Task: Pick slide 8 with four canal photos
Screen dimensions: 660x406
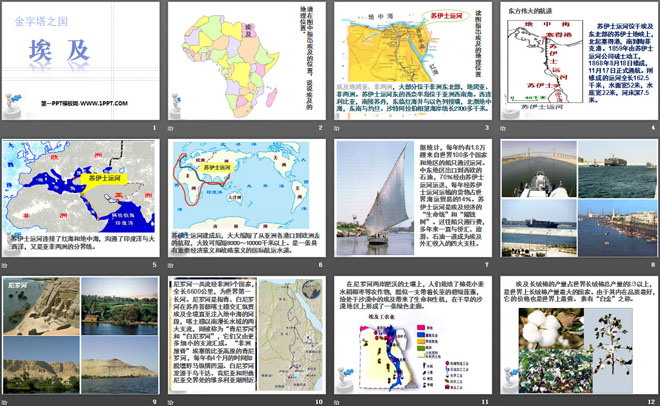Action: pos(575,199)
